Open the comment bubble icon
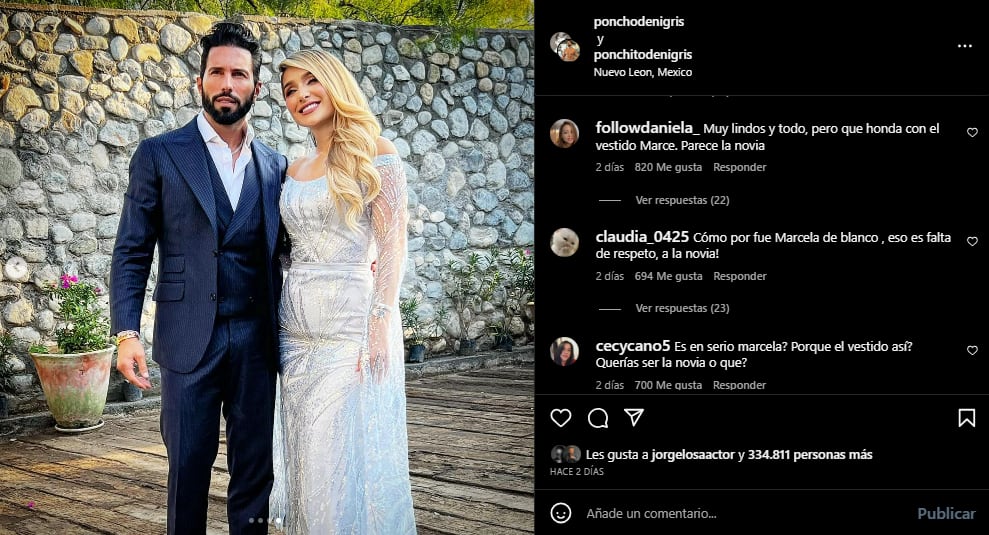The image size is (989, 535). (x=598, y=417)
